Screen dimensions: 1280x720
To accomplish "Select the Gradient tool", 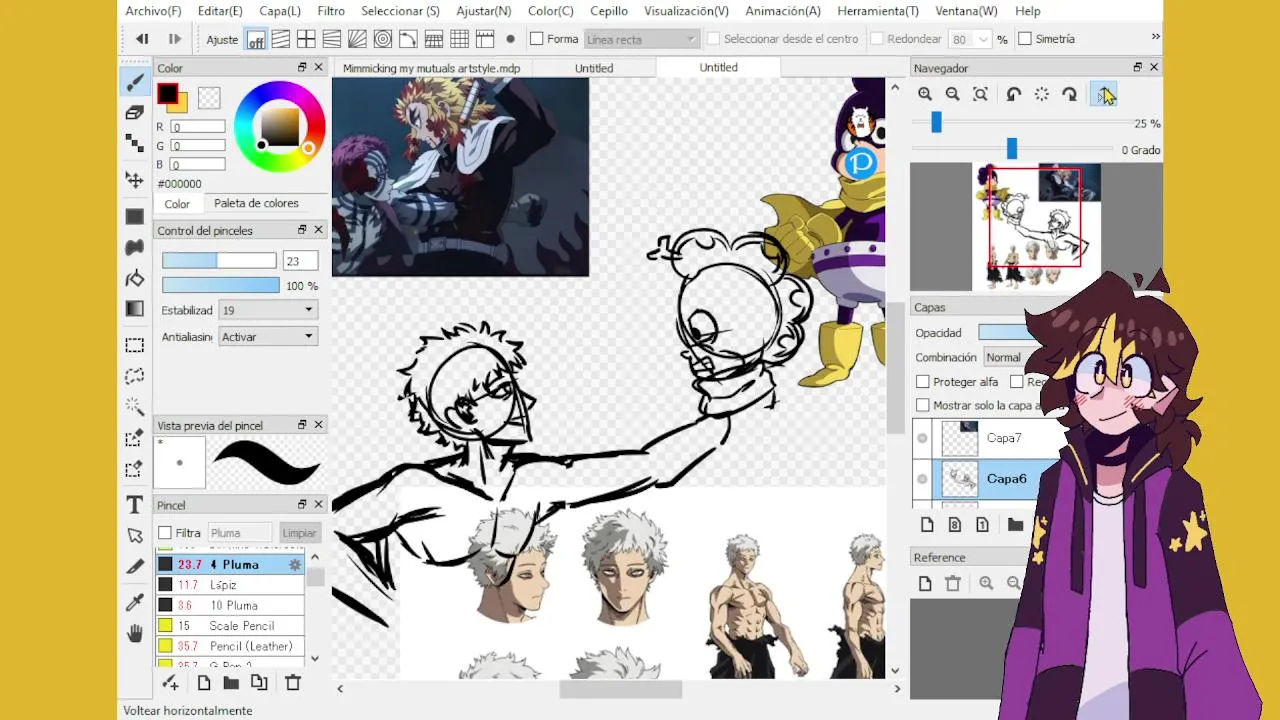I will [134, 309].
